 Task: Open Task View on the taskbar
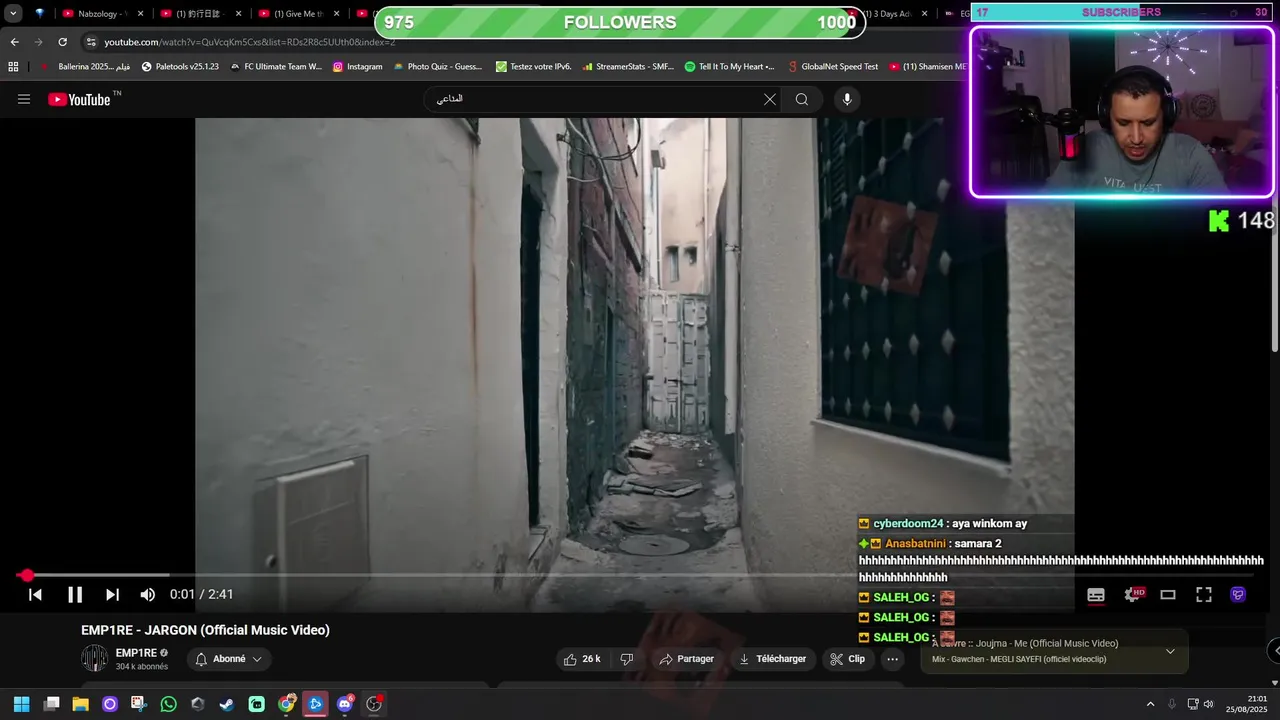click(x=52, y=704)
